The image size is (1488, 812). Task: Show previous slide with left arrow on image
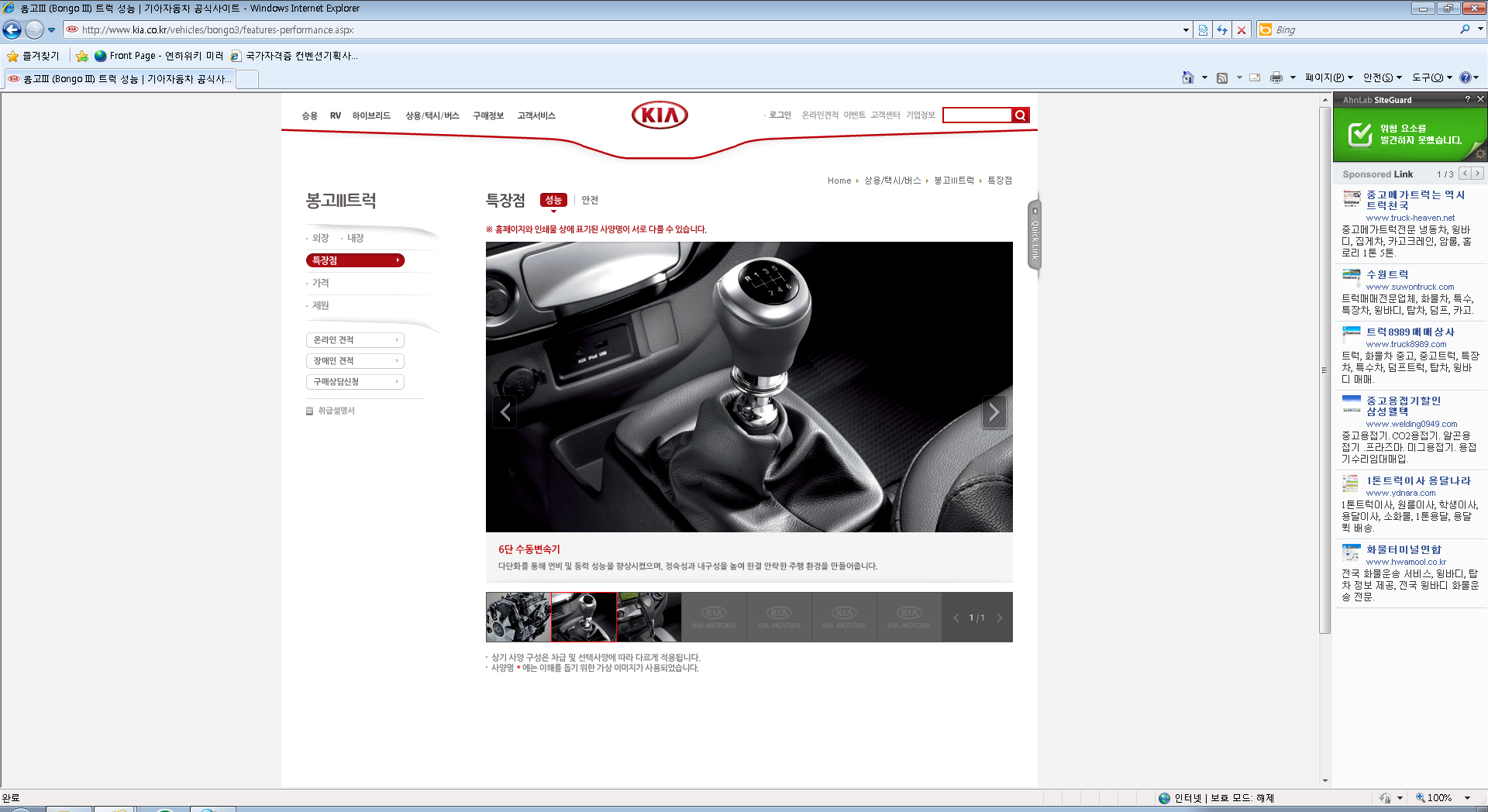[x=505, y=412]
